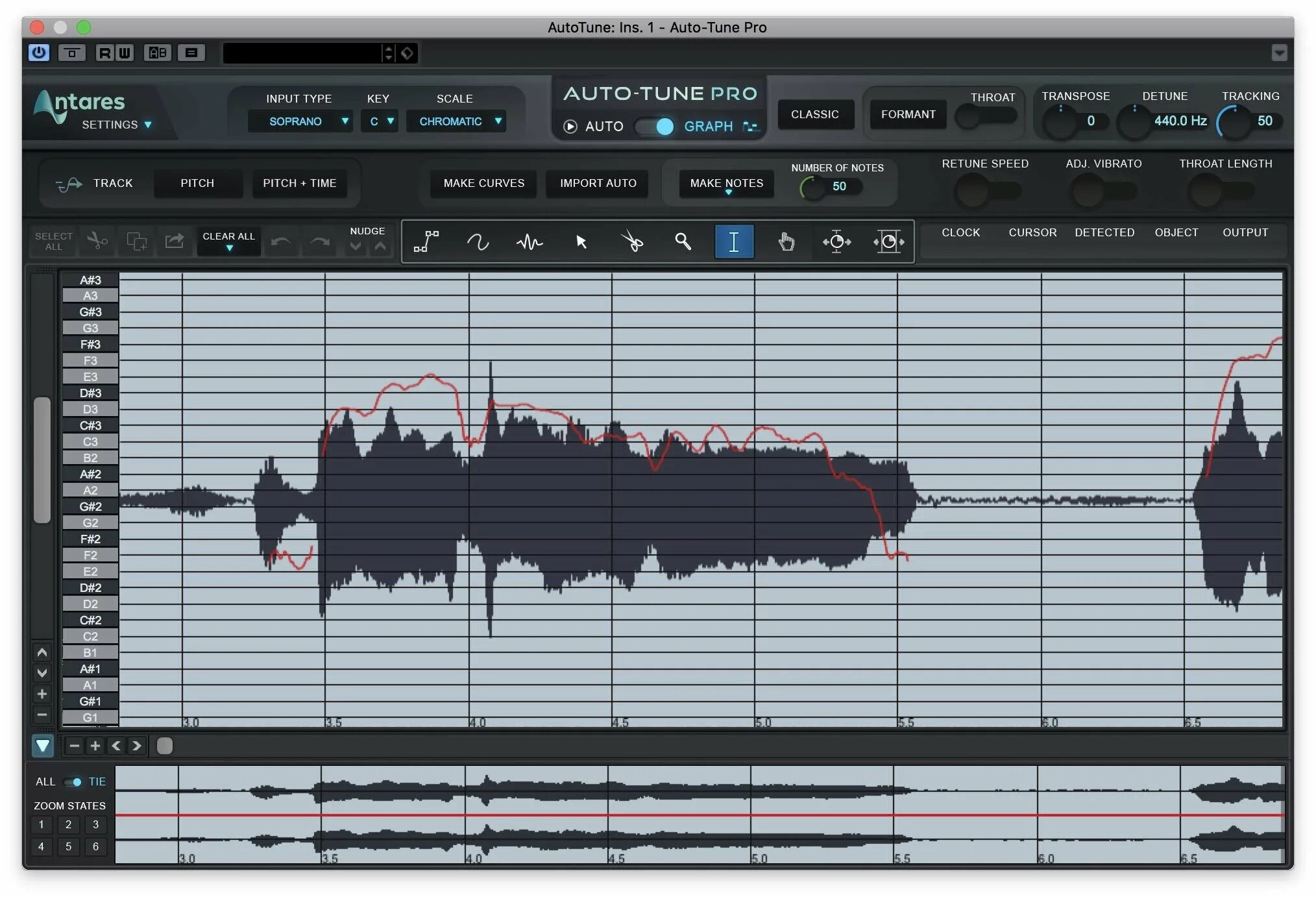Recall zoom state 6
This screenshot has width=1316, height=897.
tap(95, 846)
